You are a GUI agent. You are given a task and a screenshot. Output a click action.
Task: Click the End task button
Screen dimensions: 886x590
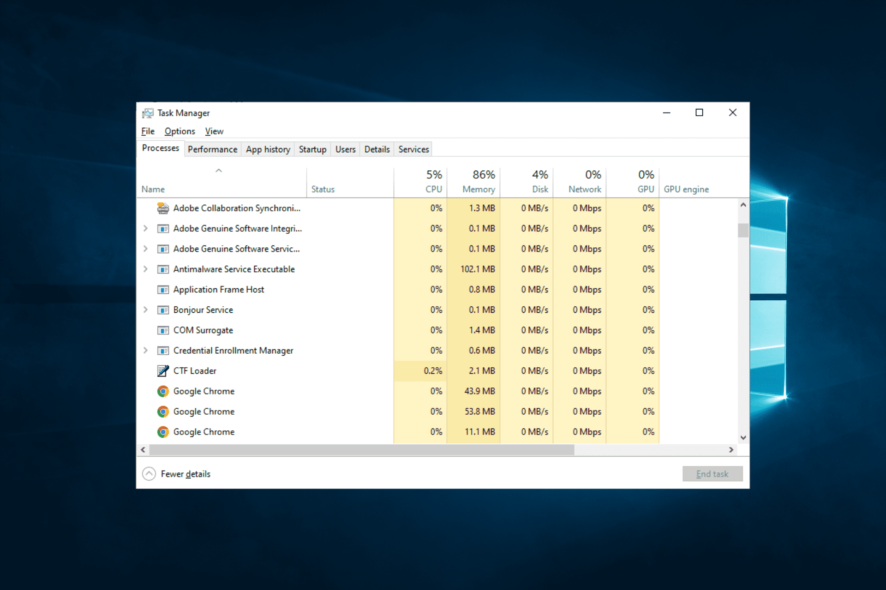pos(712,473)
